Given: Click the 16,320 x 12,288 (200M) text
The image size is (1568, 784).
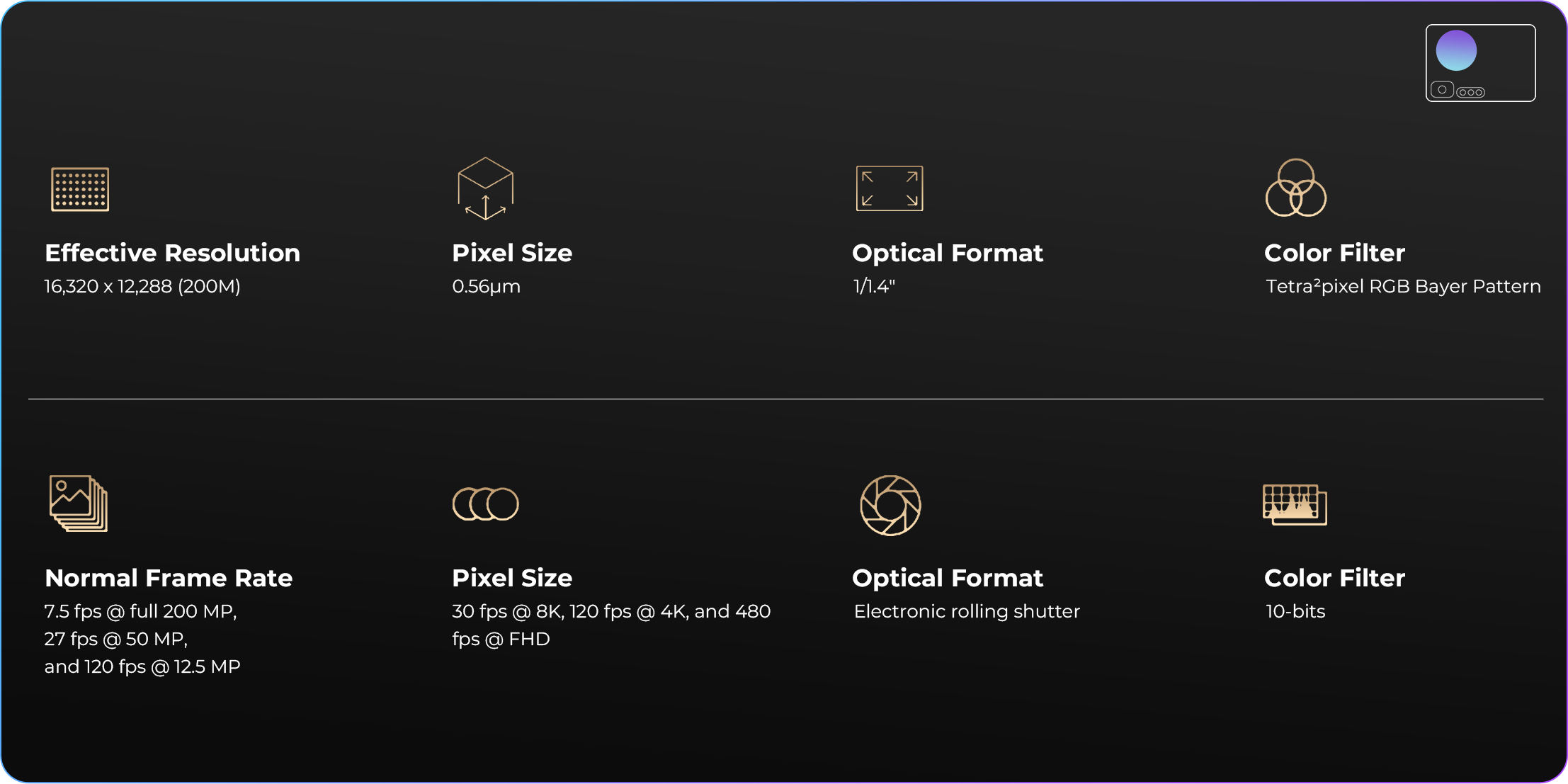Looking at the screenshot, I should (x=142, y=286).
